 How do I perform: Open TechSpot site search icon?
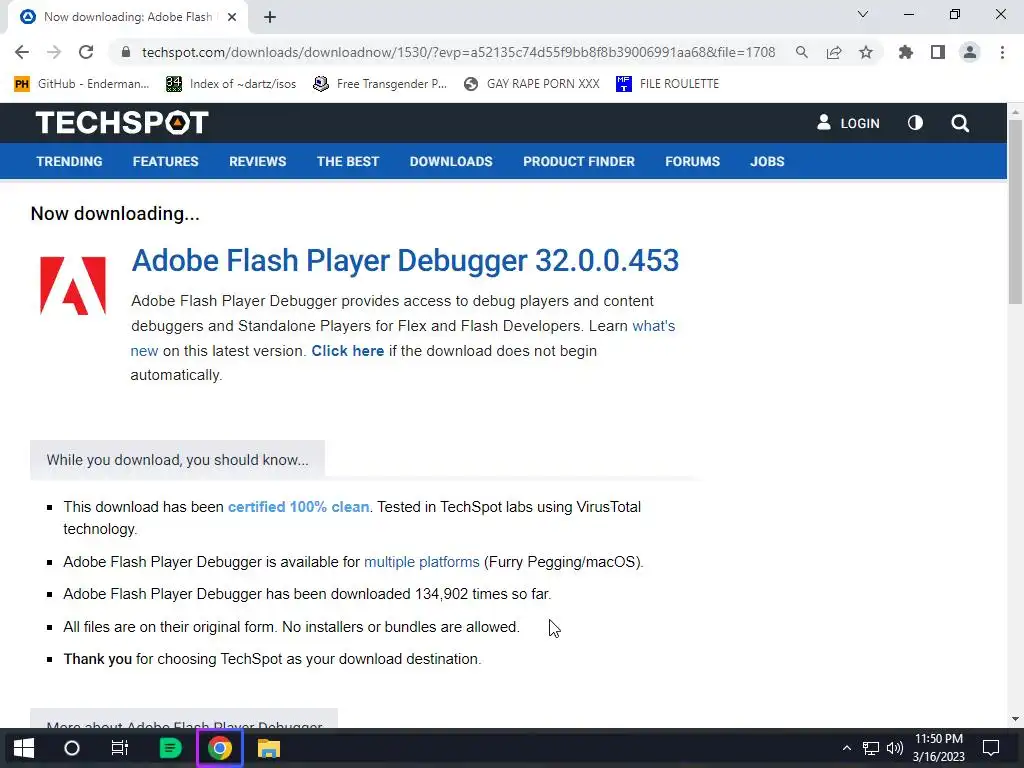tap(960, 123)
